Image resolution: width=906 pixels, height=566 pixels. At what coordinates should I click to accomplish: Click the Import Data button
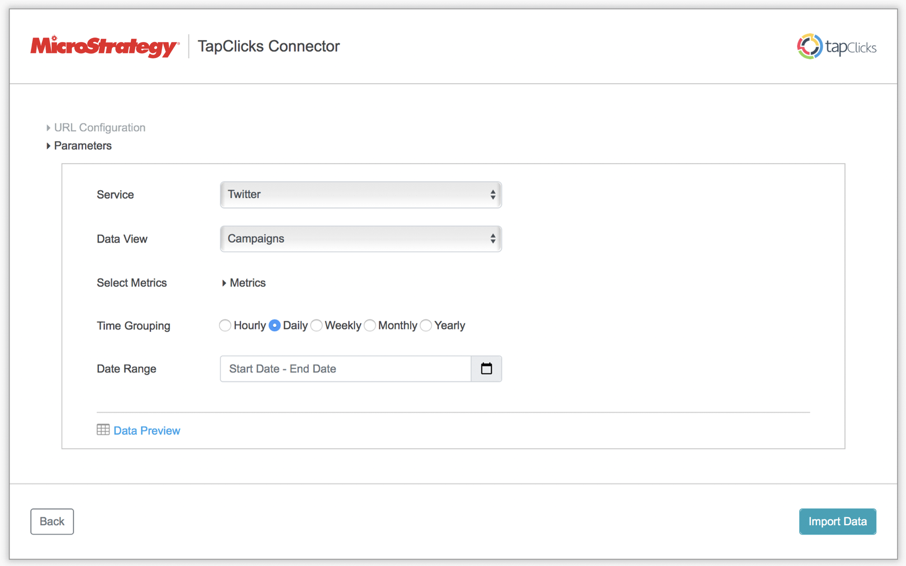(x=837, y=521)
